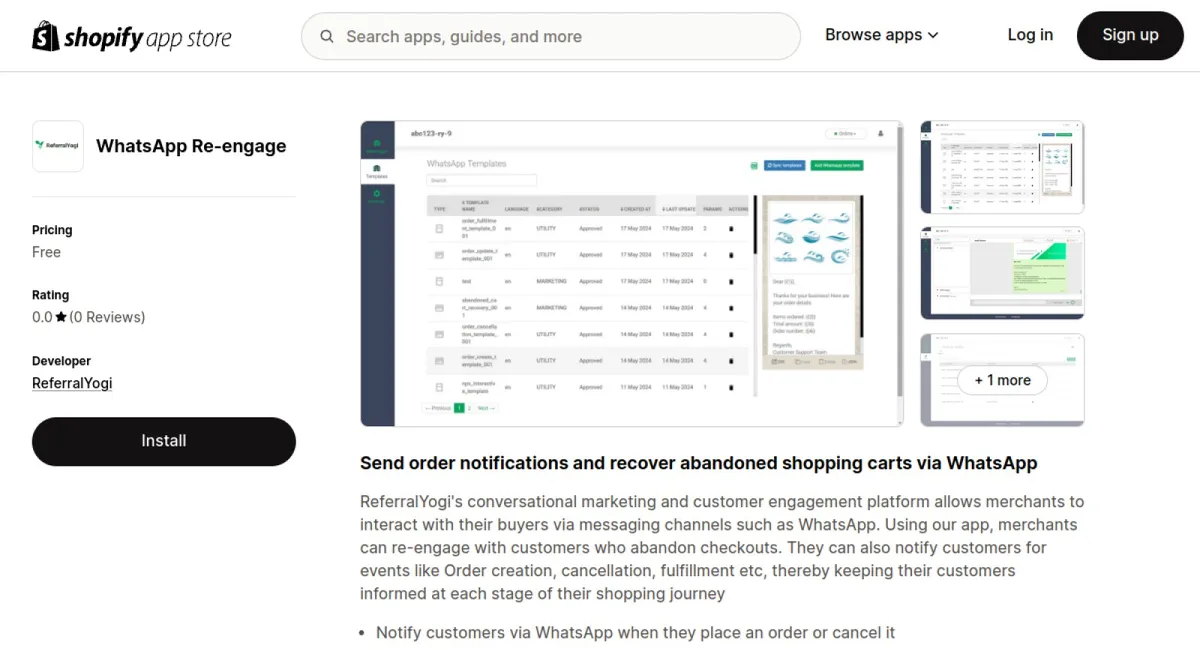1200x650 pixels.
Task: Open the first small screenshot thumbnail showing the table
Action: pyautogui.click(x=1002, y=167)
